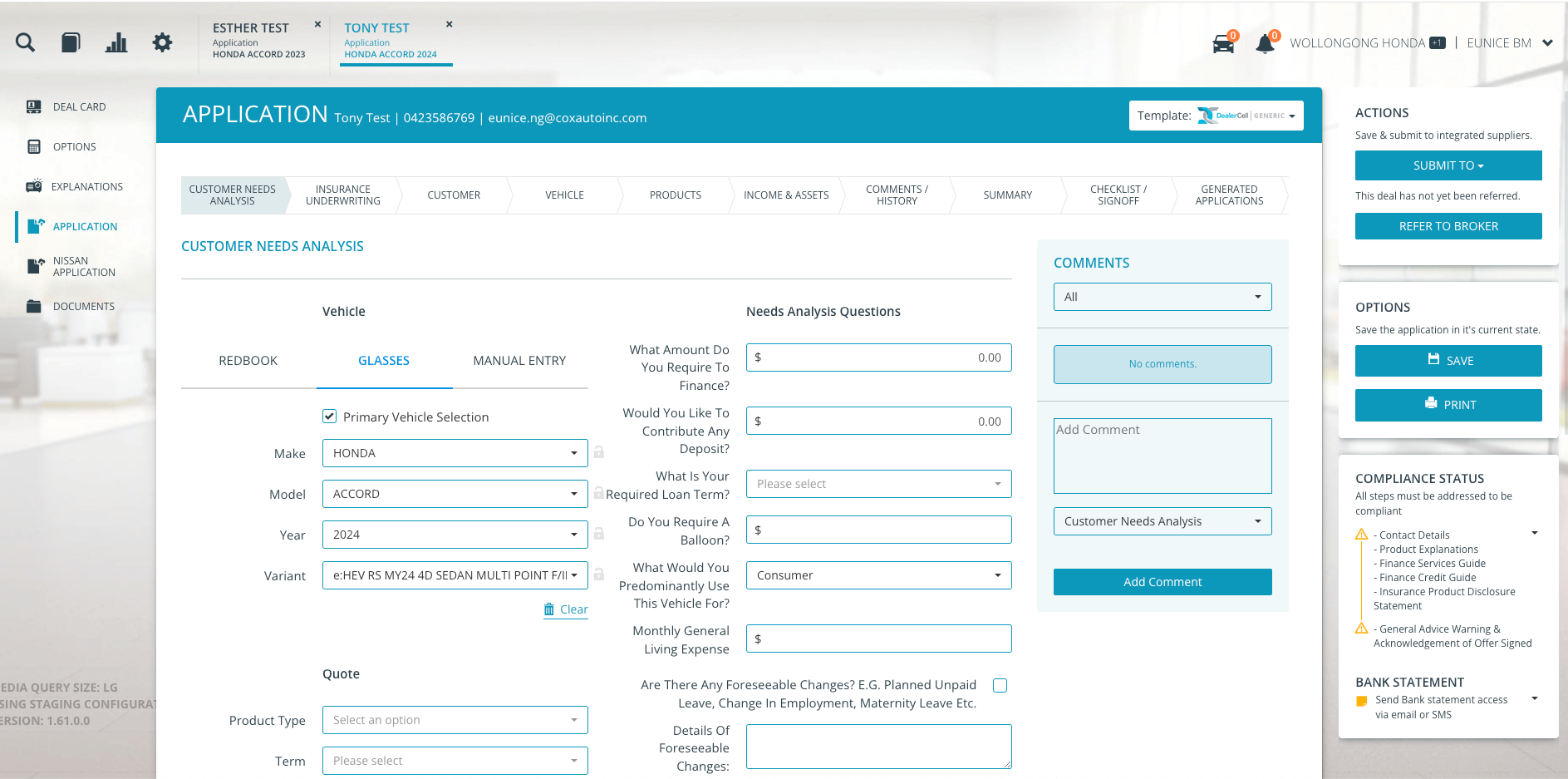Open Explanations in the sidebar

tap(86, 187)
